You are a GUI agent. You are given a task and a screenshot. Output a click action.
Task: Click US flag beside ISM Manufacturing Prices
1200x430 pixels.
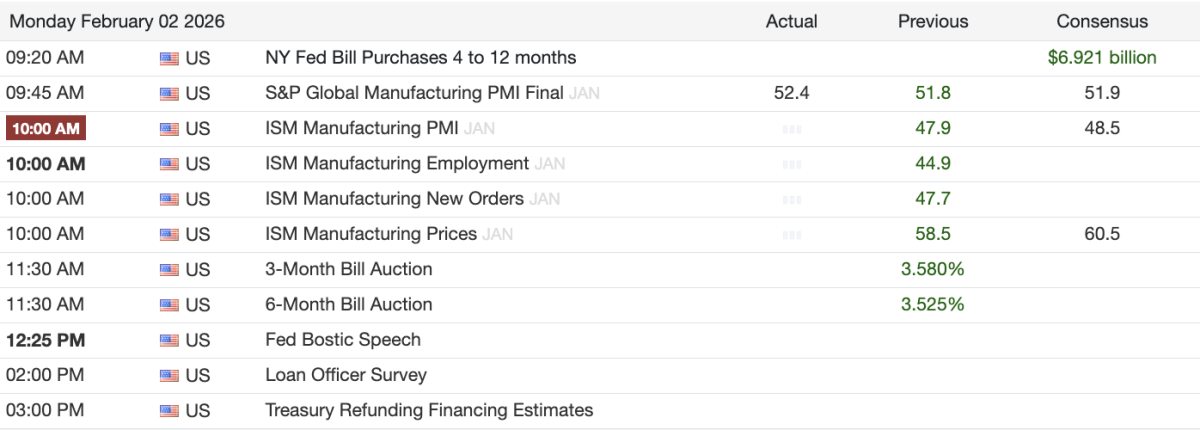pyautogui.click(x=168, y=234)
